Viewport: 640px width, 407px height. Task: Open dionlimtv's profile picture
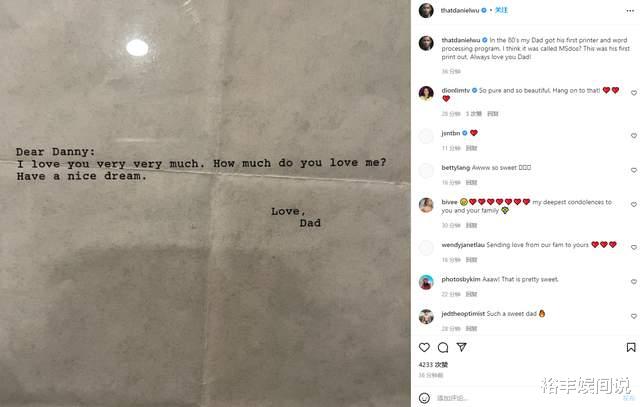pos(426,93)
